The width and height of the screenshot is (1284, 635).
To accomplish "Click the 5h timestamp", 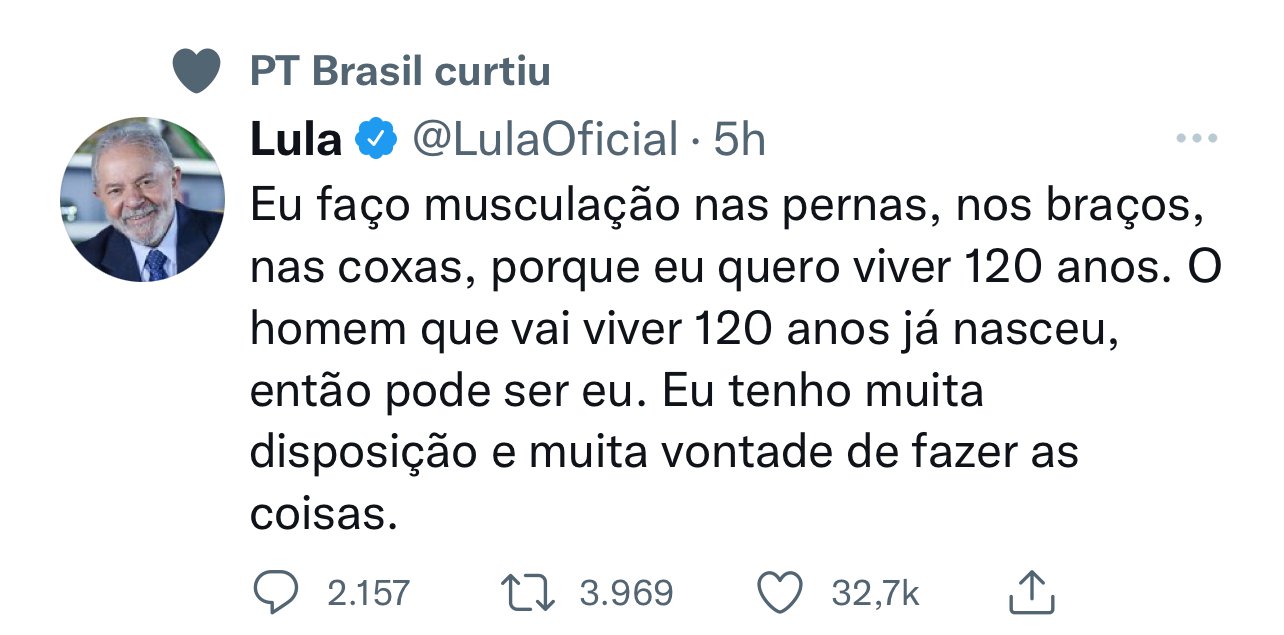I will (739, 140).
